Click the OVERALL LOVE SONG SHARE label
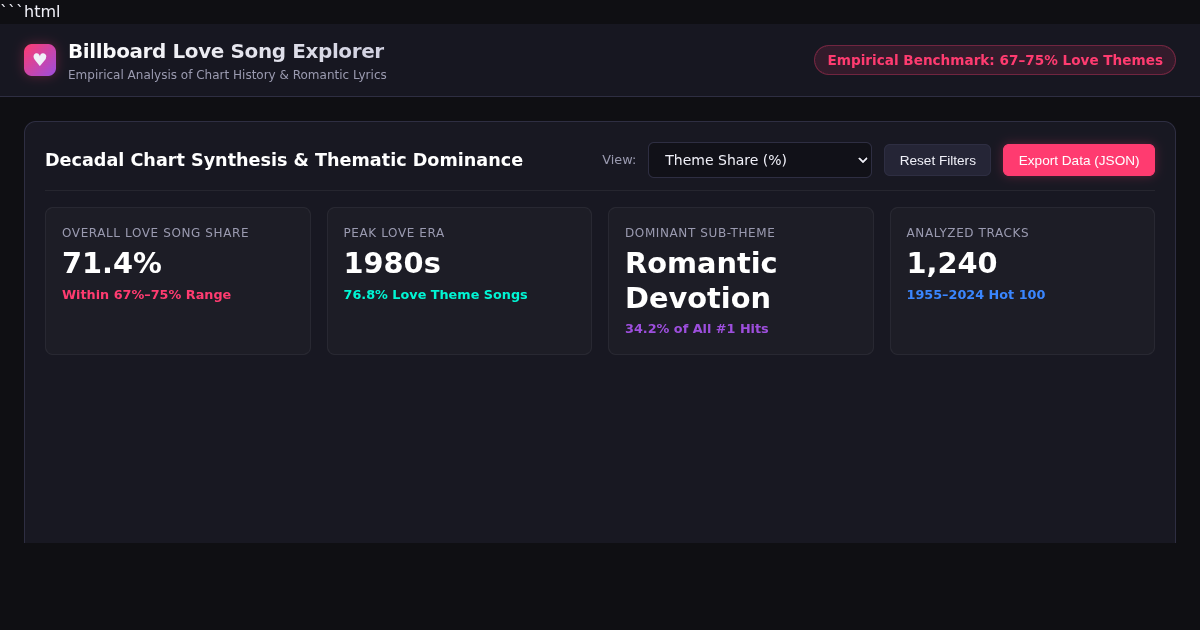 (x=155, y=233)
